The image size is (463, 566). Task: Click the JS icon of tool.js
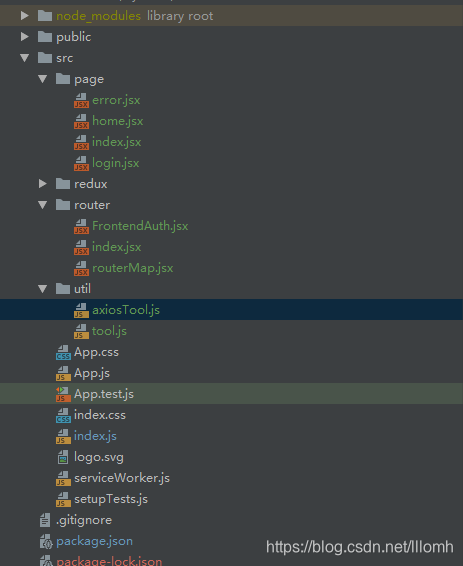pos(81,331)
